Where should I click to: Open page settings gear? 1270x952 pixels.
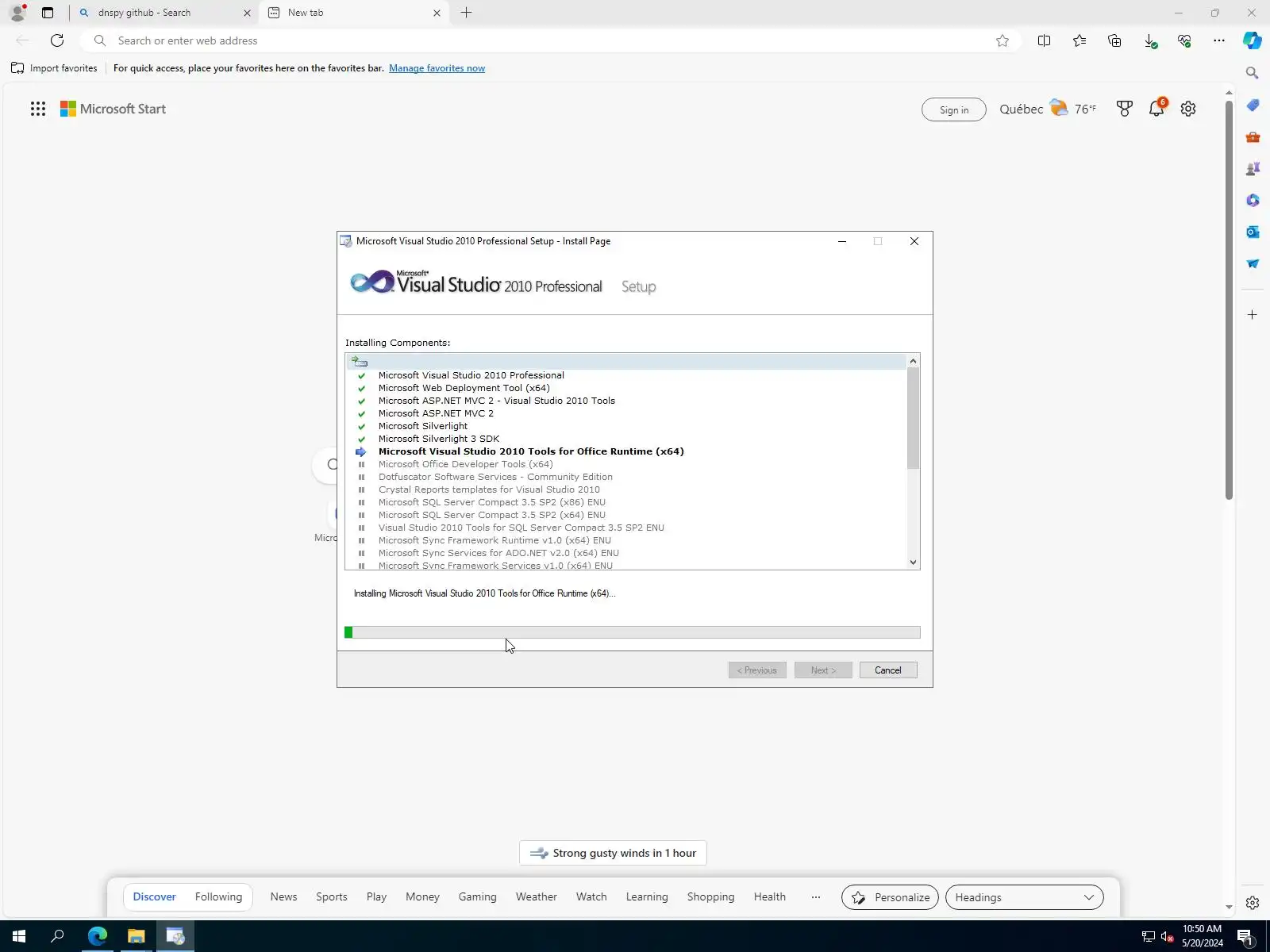point(1188,109)
